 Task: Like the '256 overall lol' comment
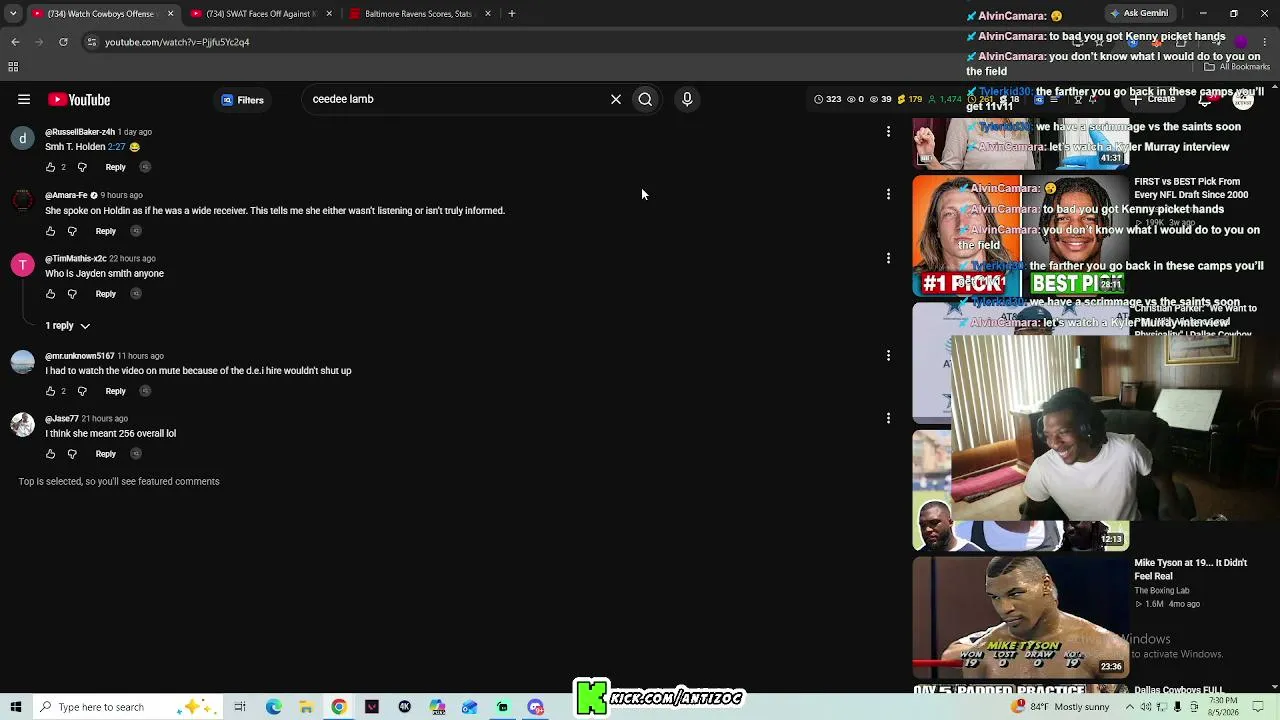coord(50,454)
